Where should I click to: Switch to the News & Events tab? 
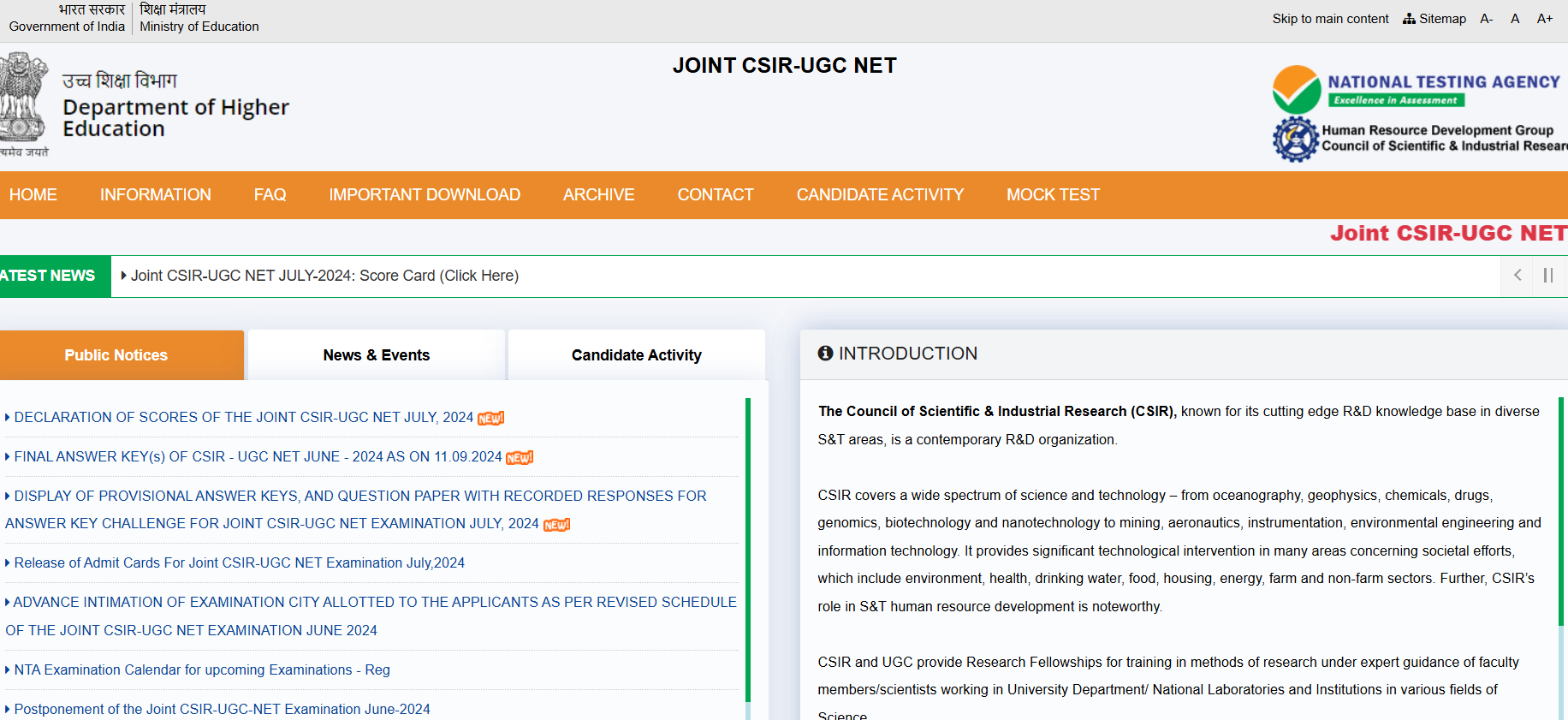[x=377, y=355]
